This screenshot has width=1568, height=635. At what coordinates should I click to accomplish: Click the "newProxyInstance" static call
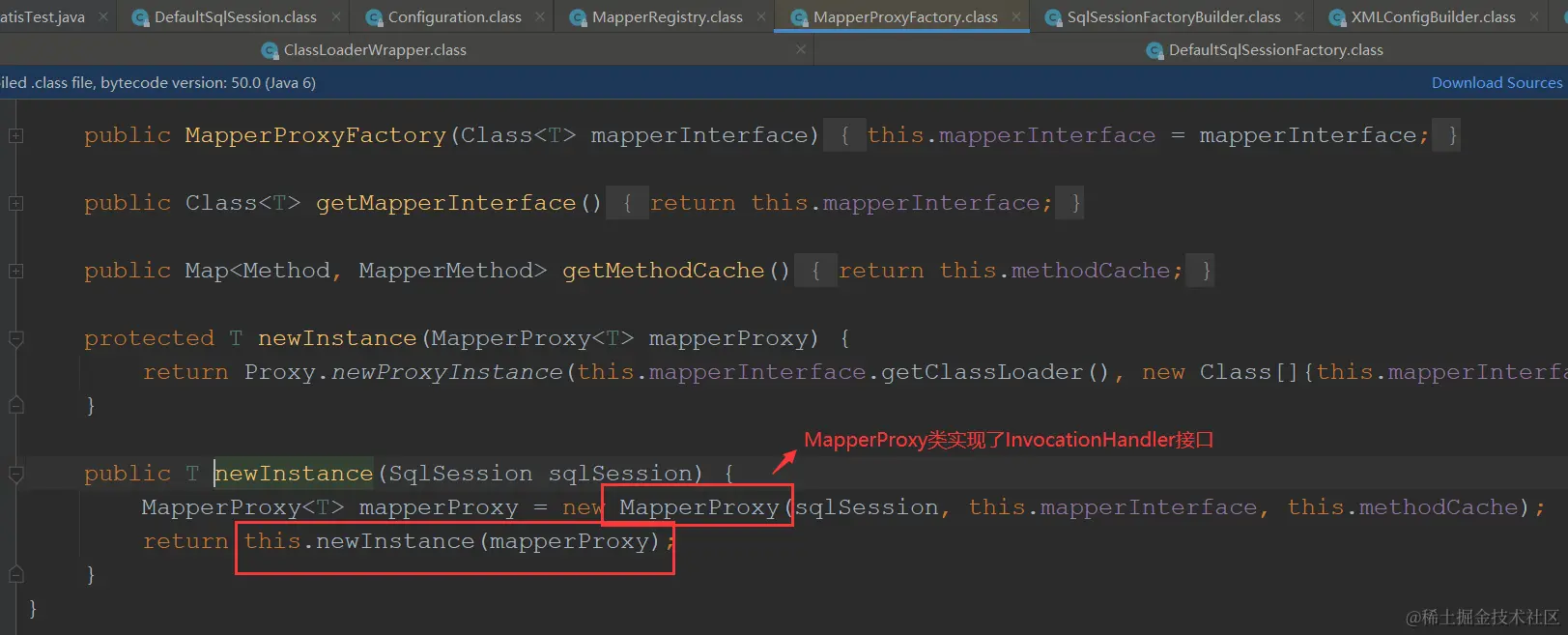pos(447,372)
